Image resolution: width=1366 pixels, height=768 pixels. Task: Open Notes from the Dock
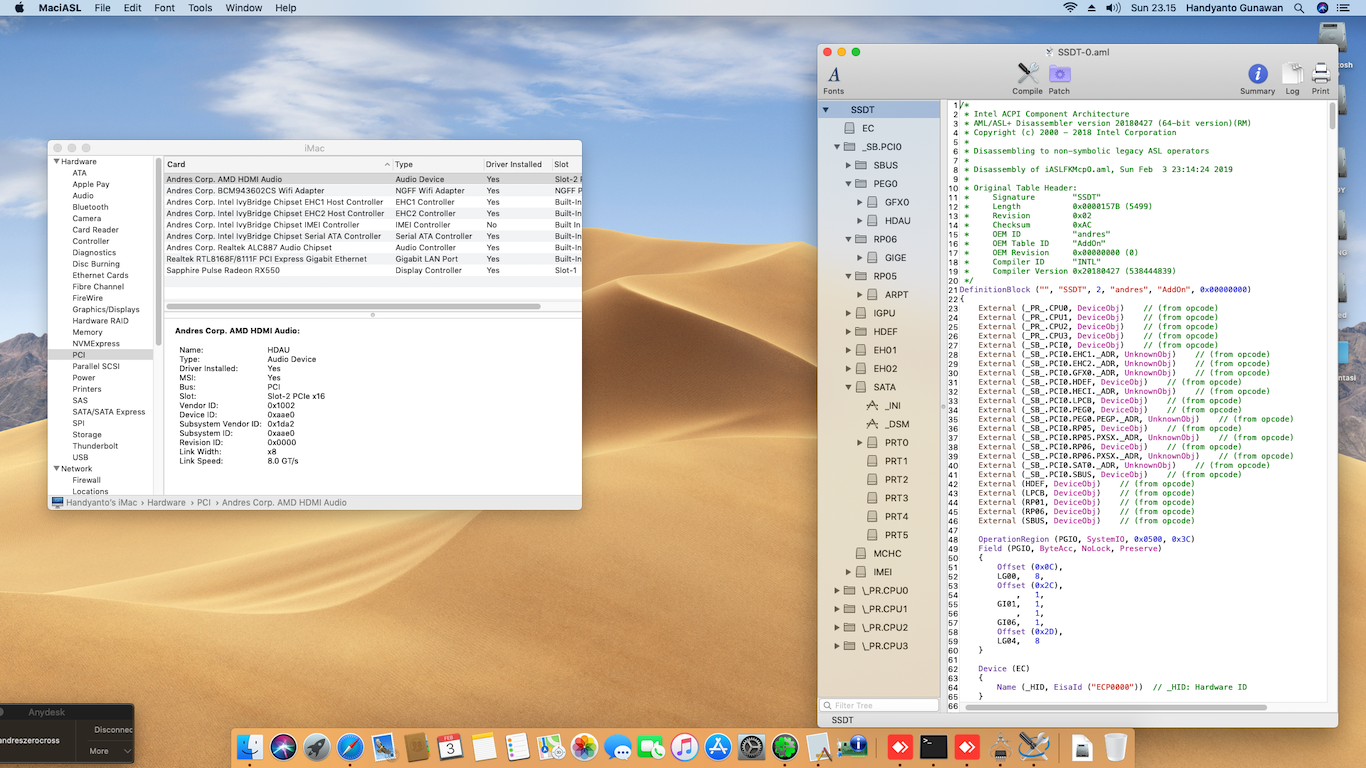point(484,746)
